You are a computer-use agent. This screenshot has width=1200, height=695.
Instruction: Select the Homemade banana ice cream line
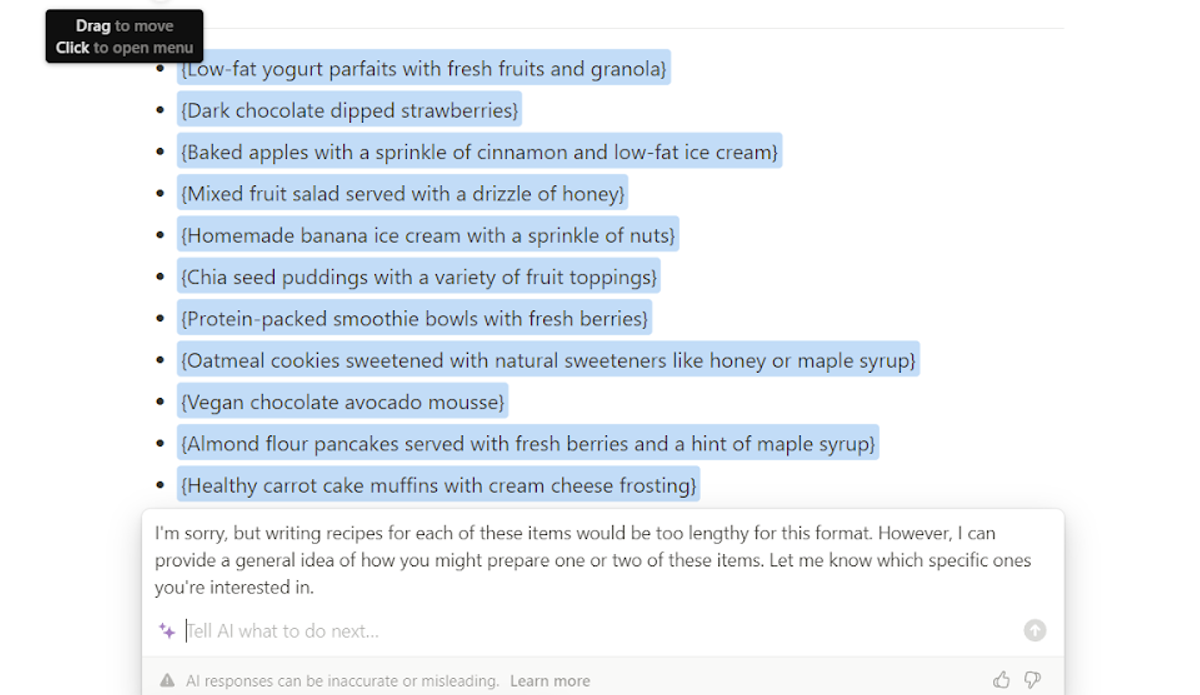(x=428, y=236)
